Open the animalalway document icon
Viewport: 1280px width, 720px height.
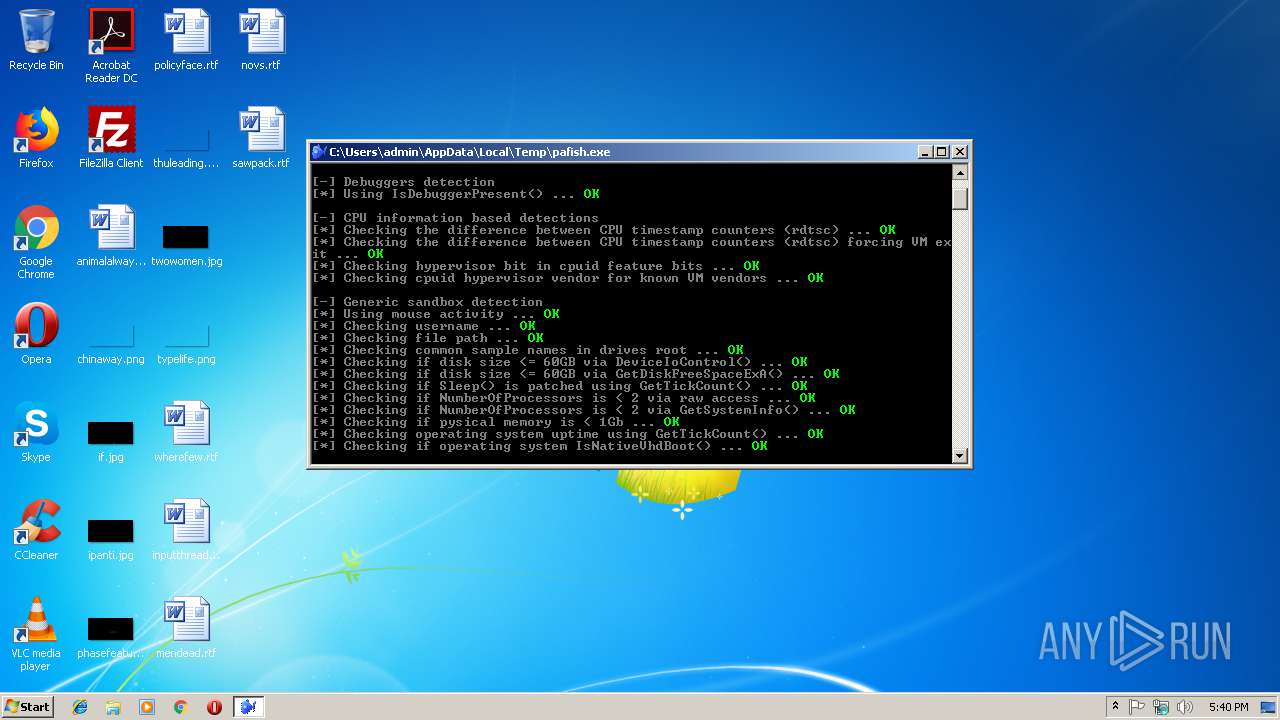pyautogui.click(x=111, y=236)
